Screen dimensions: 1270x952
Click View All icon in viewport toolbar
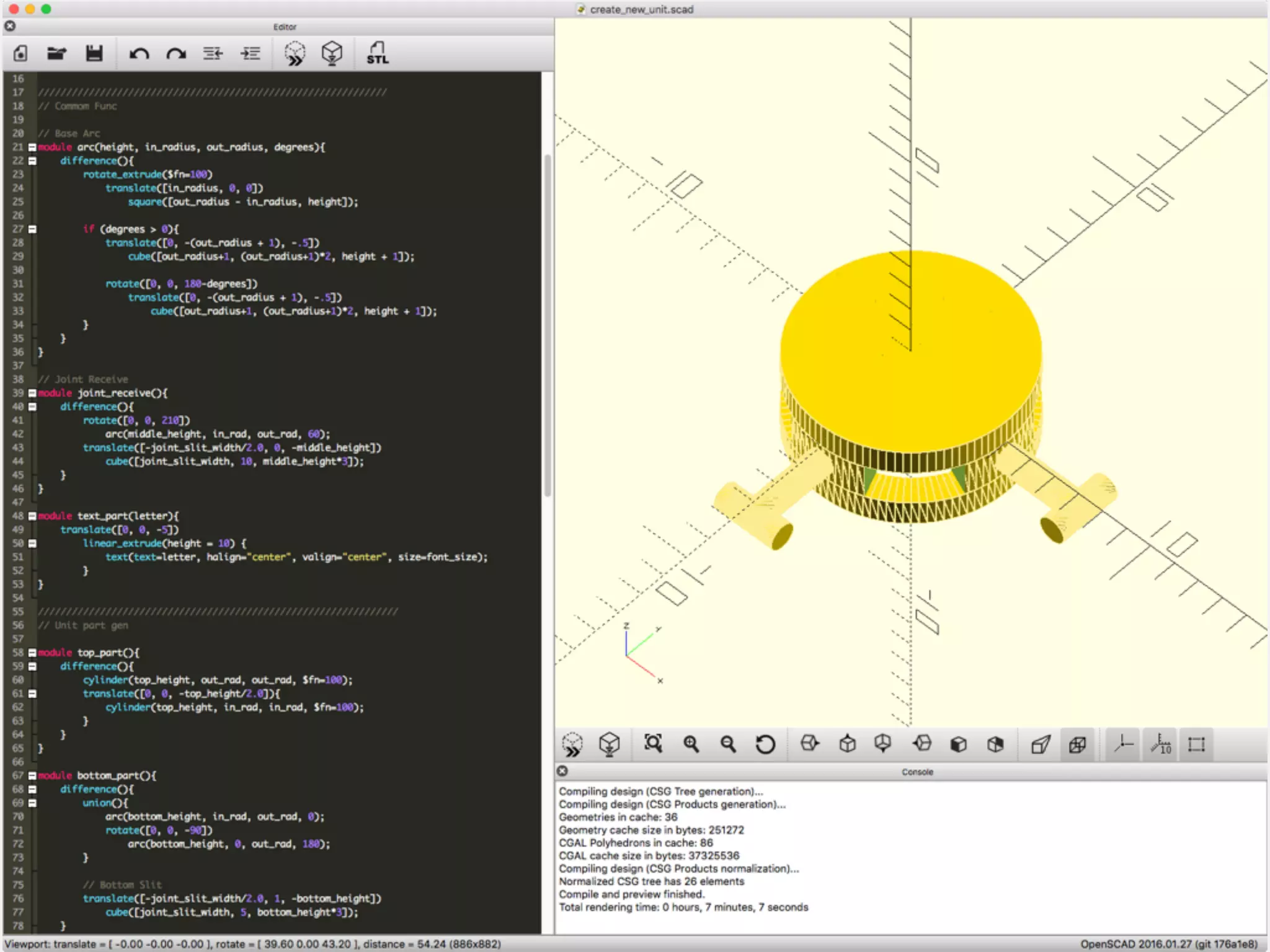click(x=653, y=744)
